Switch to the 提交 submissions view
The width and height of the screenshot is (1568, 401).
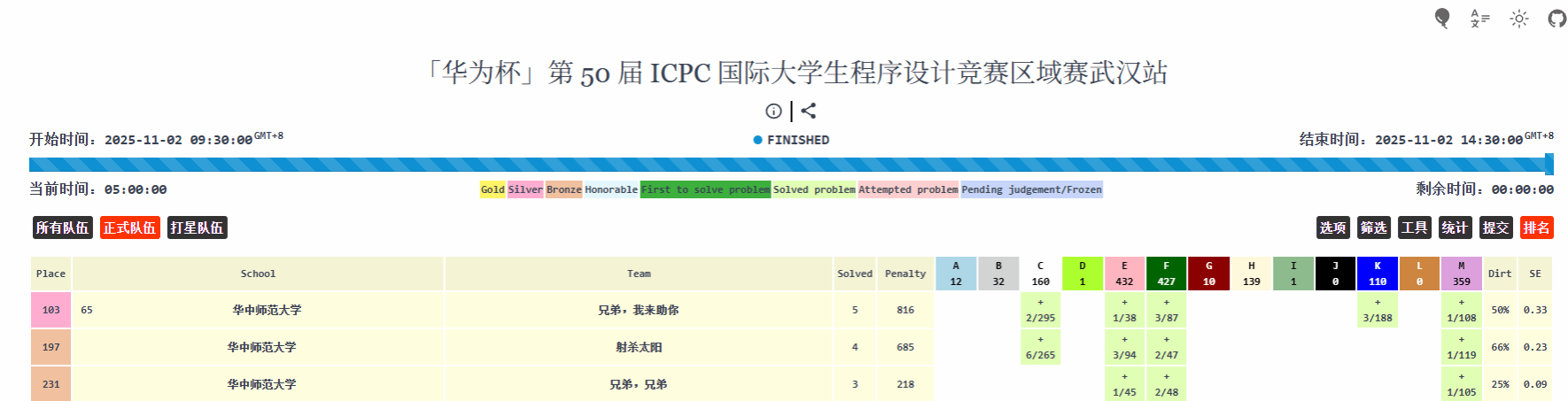[x=1495, y=227]
